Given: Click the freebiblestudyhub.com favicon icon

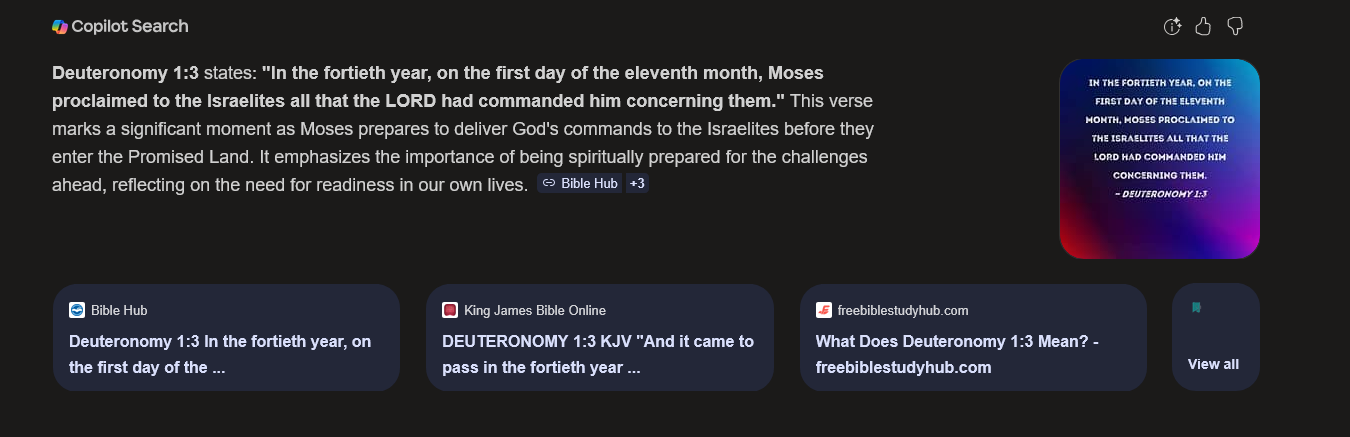Looking at the screenshot, I should [x=824, y=310].
